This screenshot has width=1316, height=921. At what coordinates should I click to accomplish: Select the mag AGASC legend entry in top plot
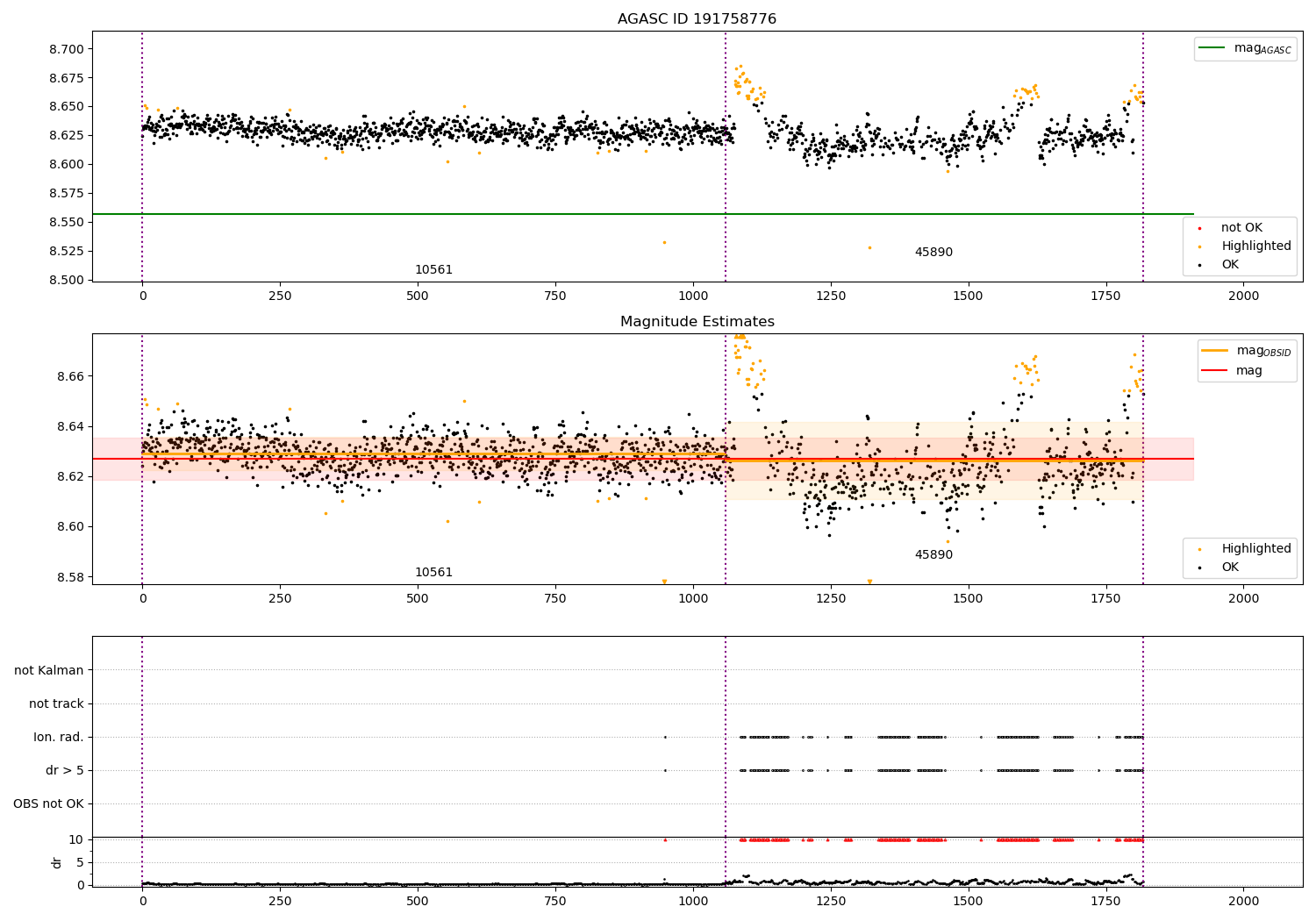[x=1245, y=48]
